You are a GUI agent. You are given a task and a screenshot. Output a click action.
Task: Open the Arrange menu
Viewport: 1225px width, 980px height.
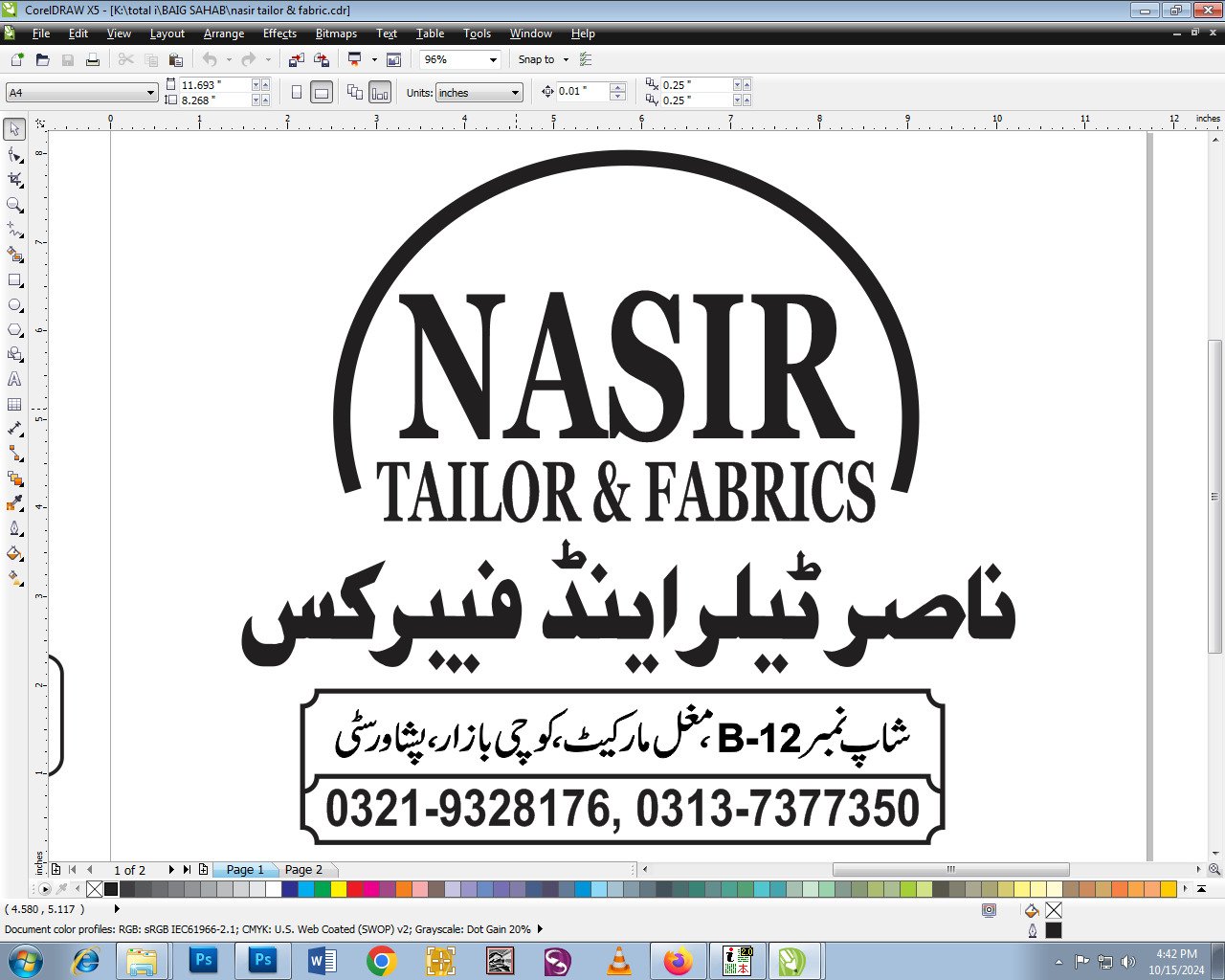224,33
